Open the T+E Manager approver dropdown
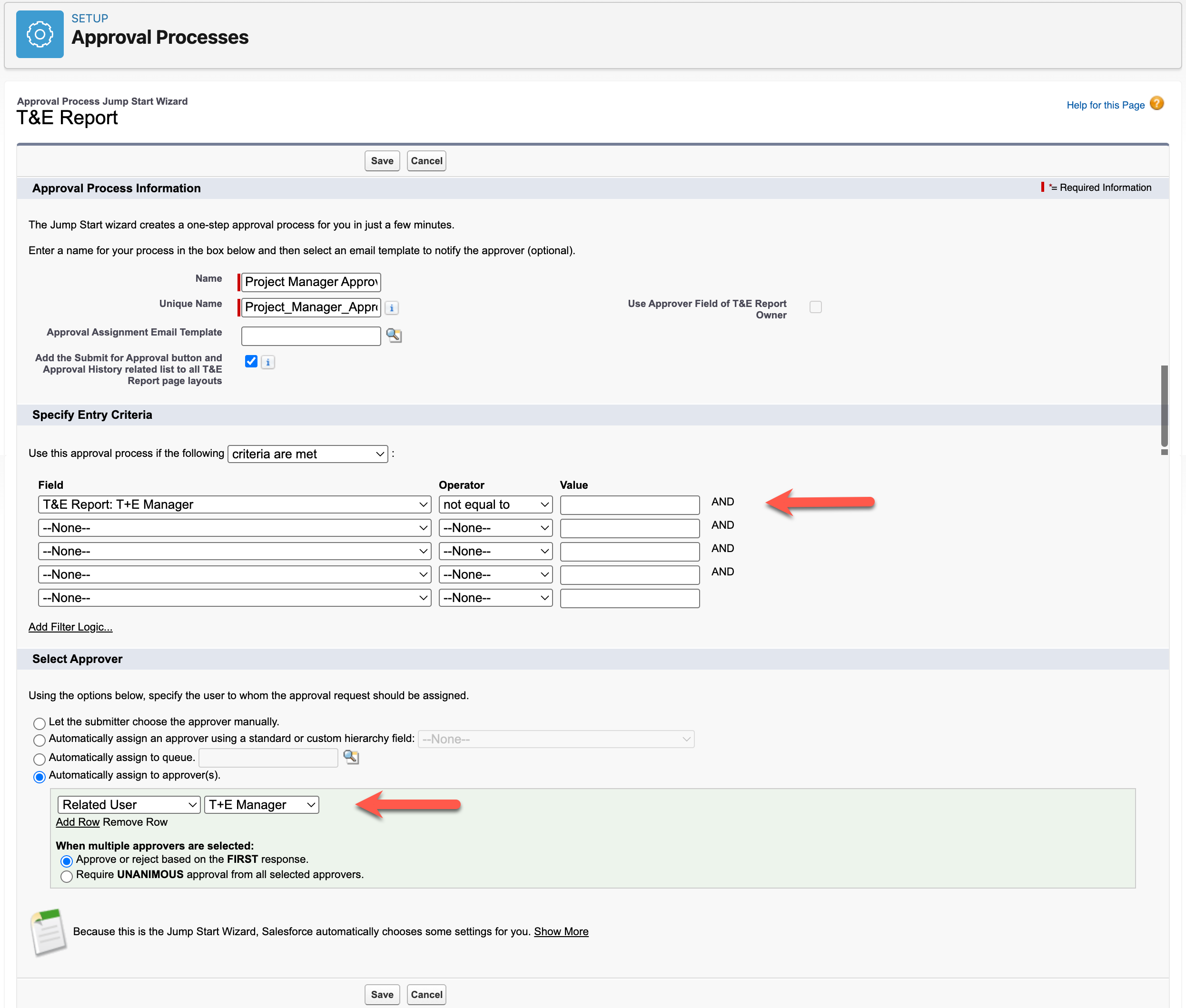 pos(262,805)
